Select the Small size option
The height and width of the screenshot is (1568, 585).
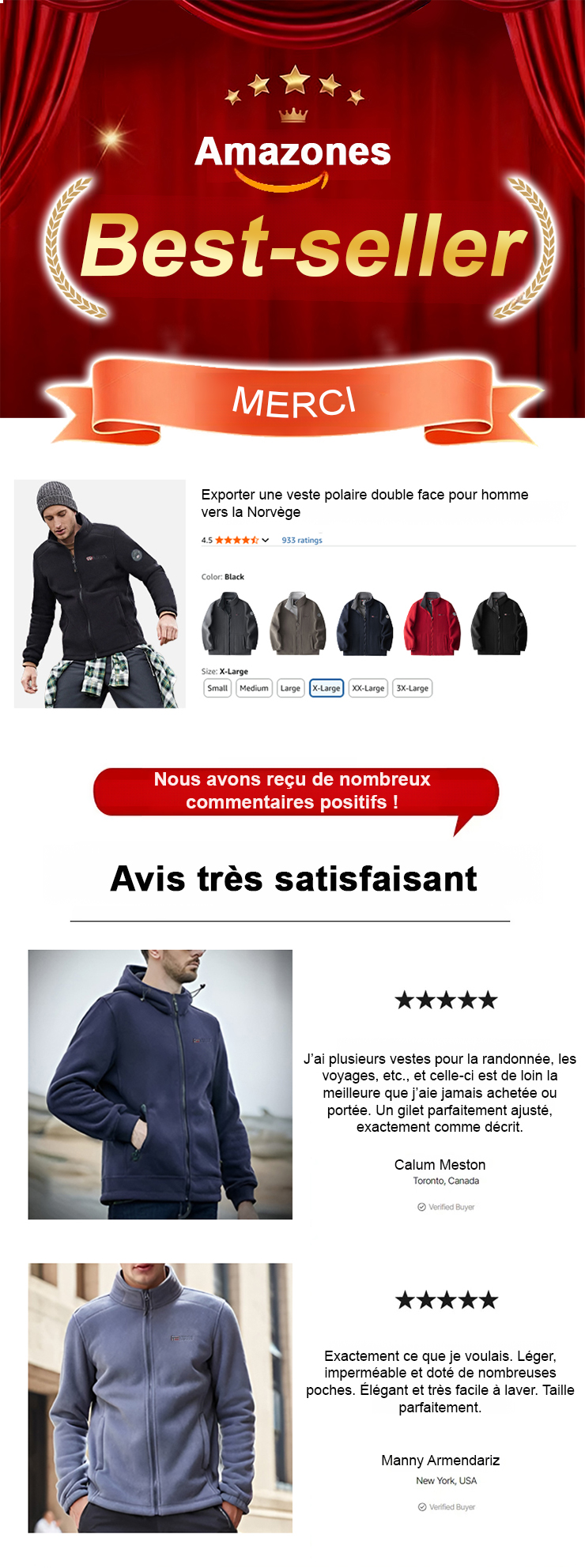click(x=217, y=688)
